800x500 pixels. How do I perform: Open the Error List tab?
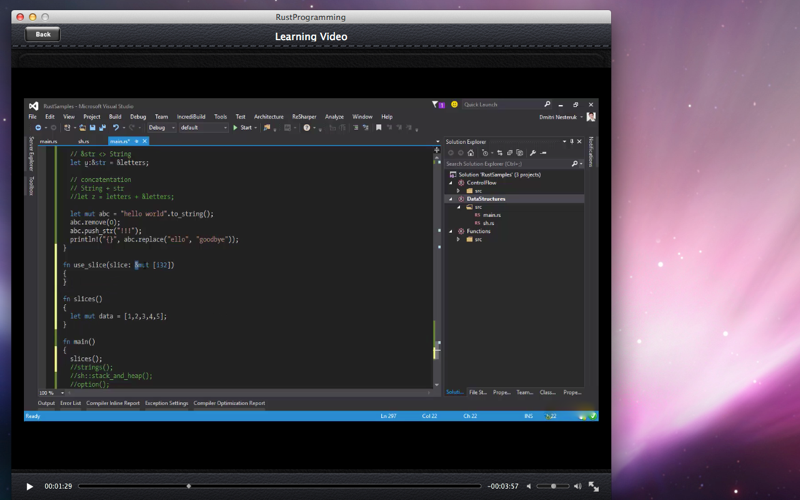pos(70,403)
